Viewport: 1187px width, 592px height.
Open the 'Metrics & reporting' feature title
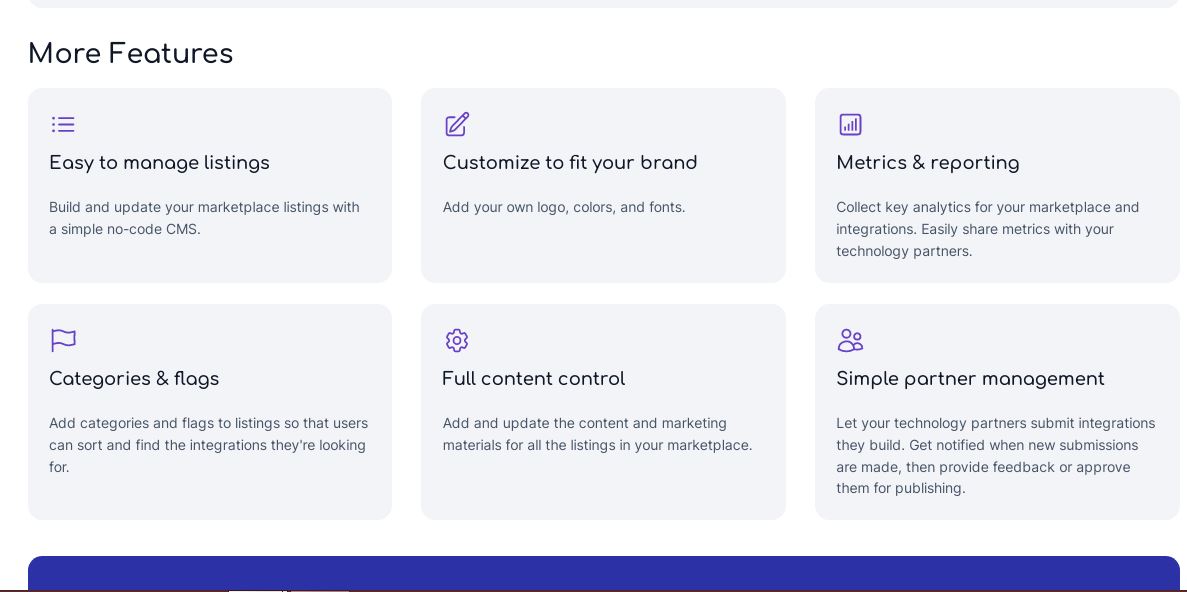point(927,163)
